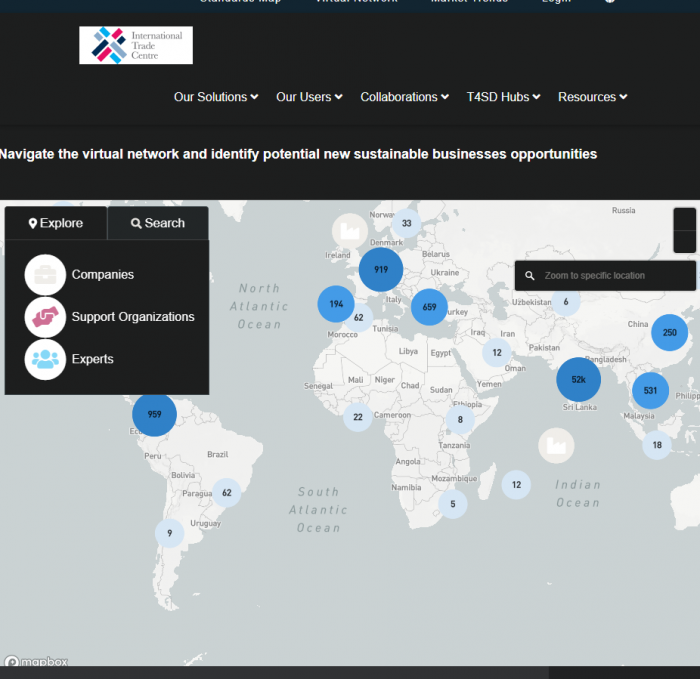Click the factory marker near Ireland
The width and height of the screenshot is (700, 679).
[350, 231]
